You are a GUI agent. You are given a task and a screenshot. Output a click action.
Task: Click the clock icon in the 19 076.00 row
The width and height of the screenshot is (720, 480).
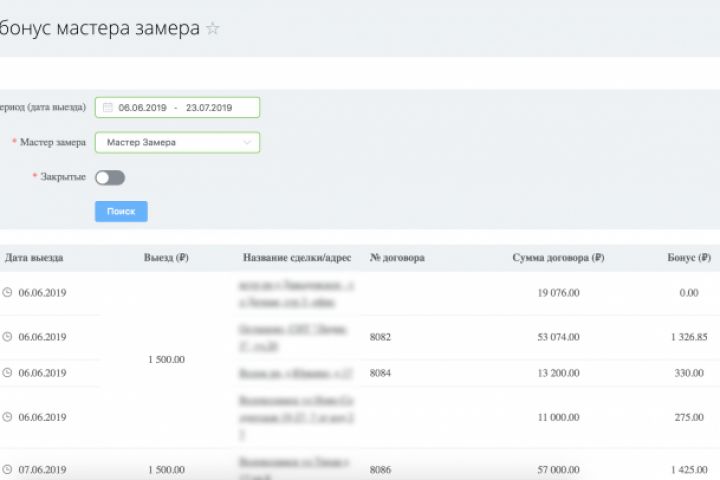click(x=8, y=293)
